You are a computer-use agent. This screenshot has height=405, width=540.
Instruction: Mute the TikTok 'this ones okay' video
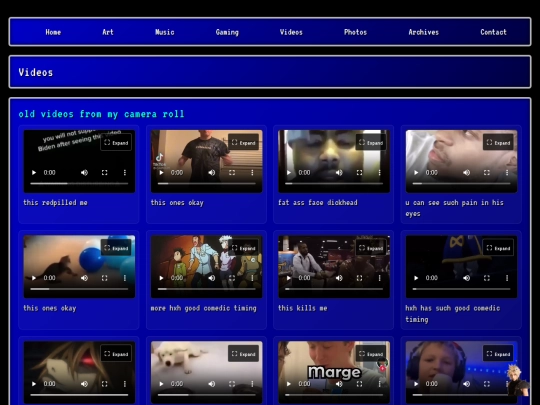coord(212,173)
